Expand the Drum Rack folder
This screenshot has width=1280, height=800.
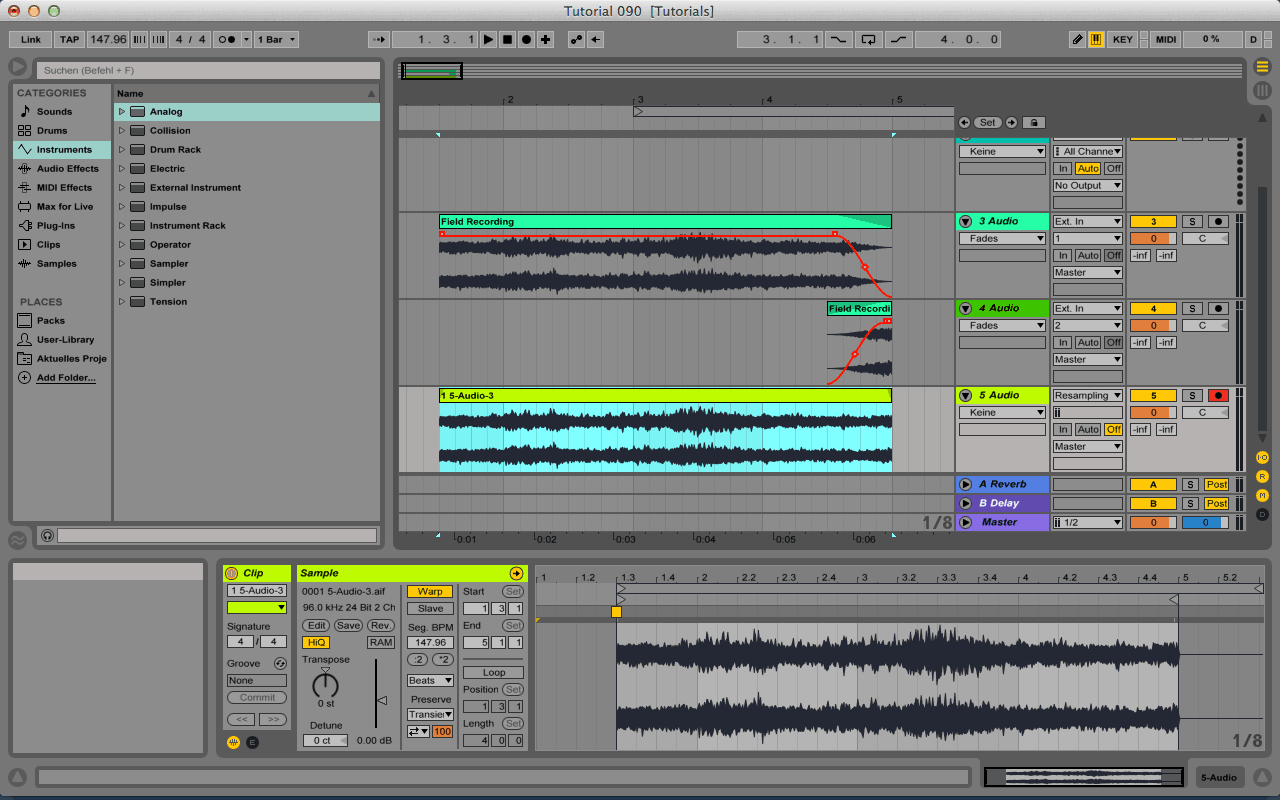tap(122, 150)
